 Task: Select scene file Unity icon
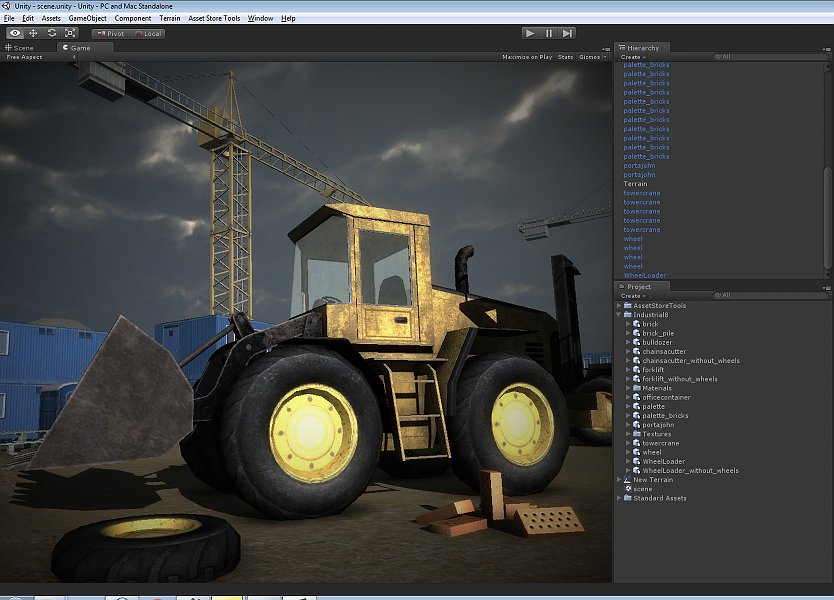tap(628, 489)
